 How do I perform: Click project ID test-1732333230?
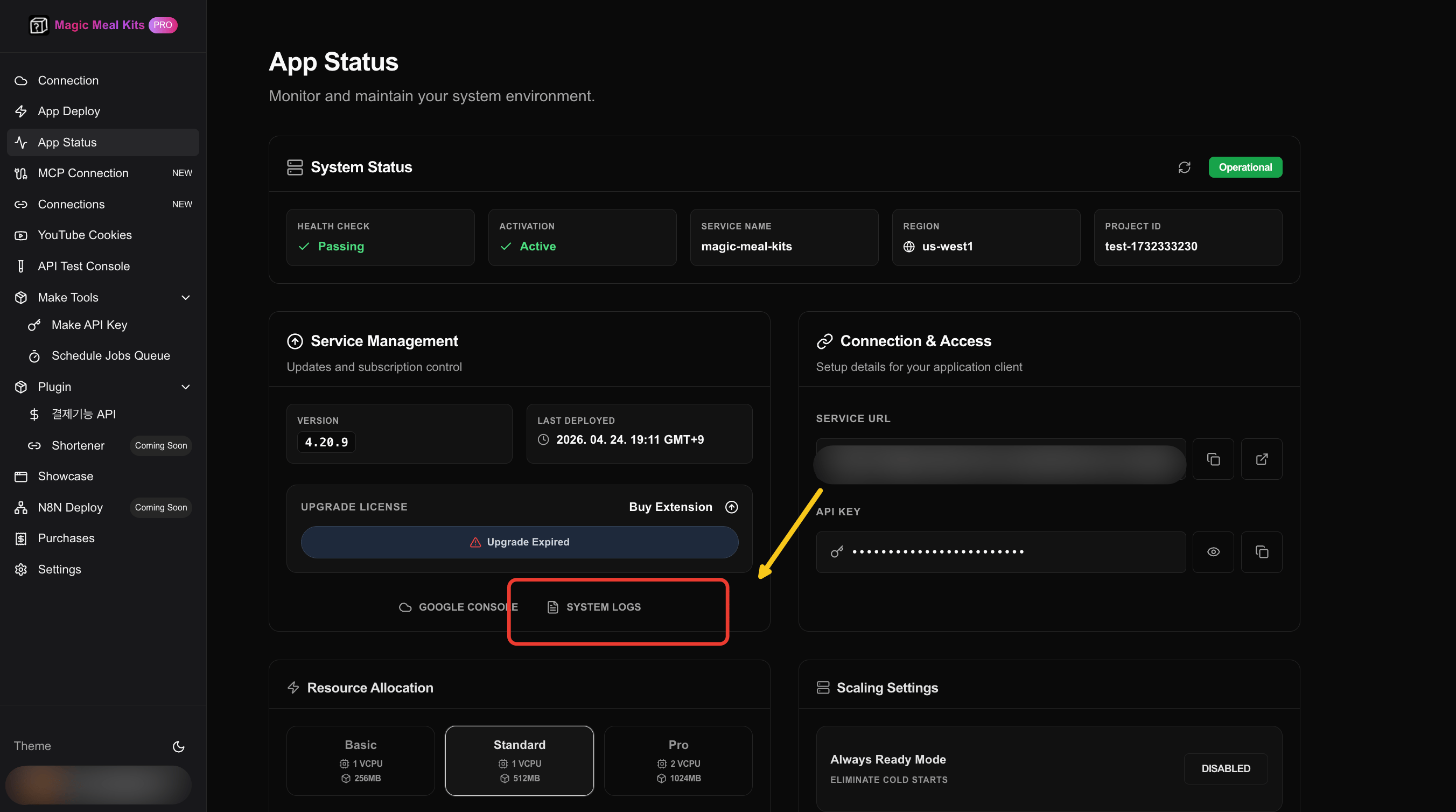point(1151,247)
